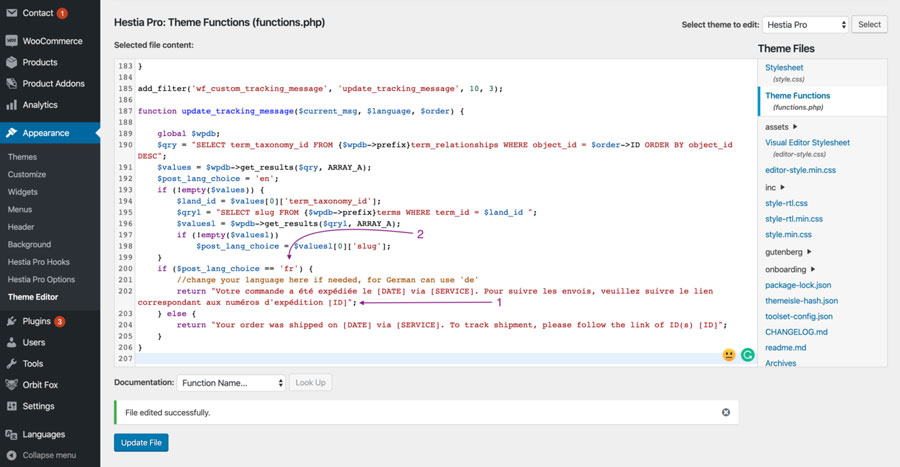900x467 pixels.
Task: Open the Menus submenu item
Action: [x=20, y=209]
